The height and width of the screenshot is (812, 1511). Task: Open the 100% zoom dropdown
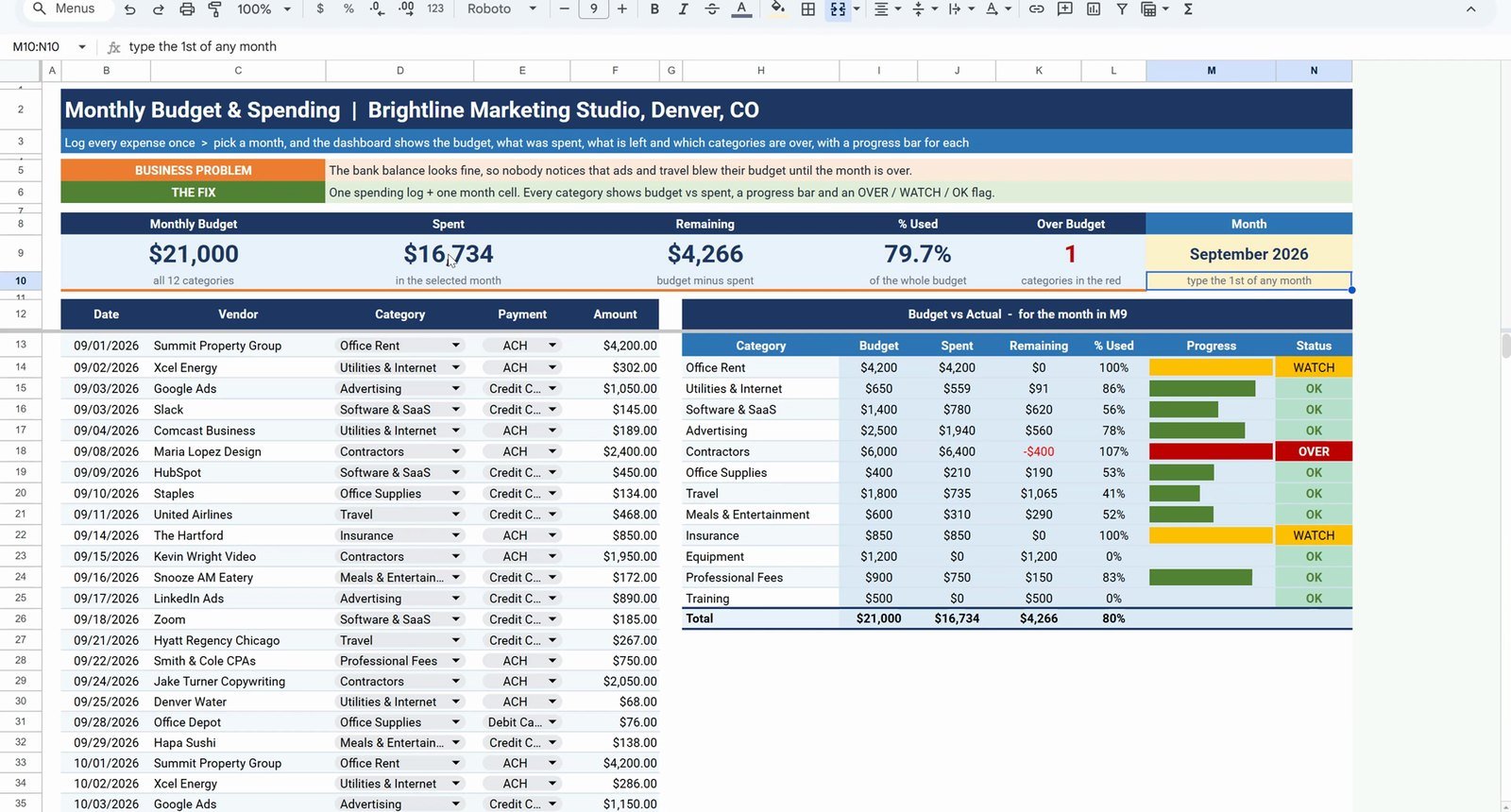[x=263, y=9]
